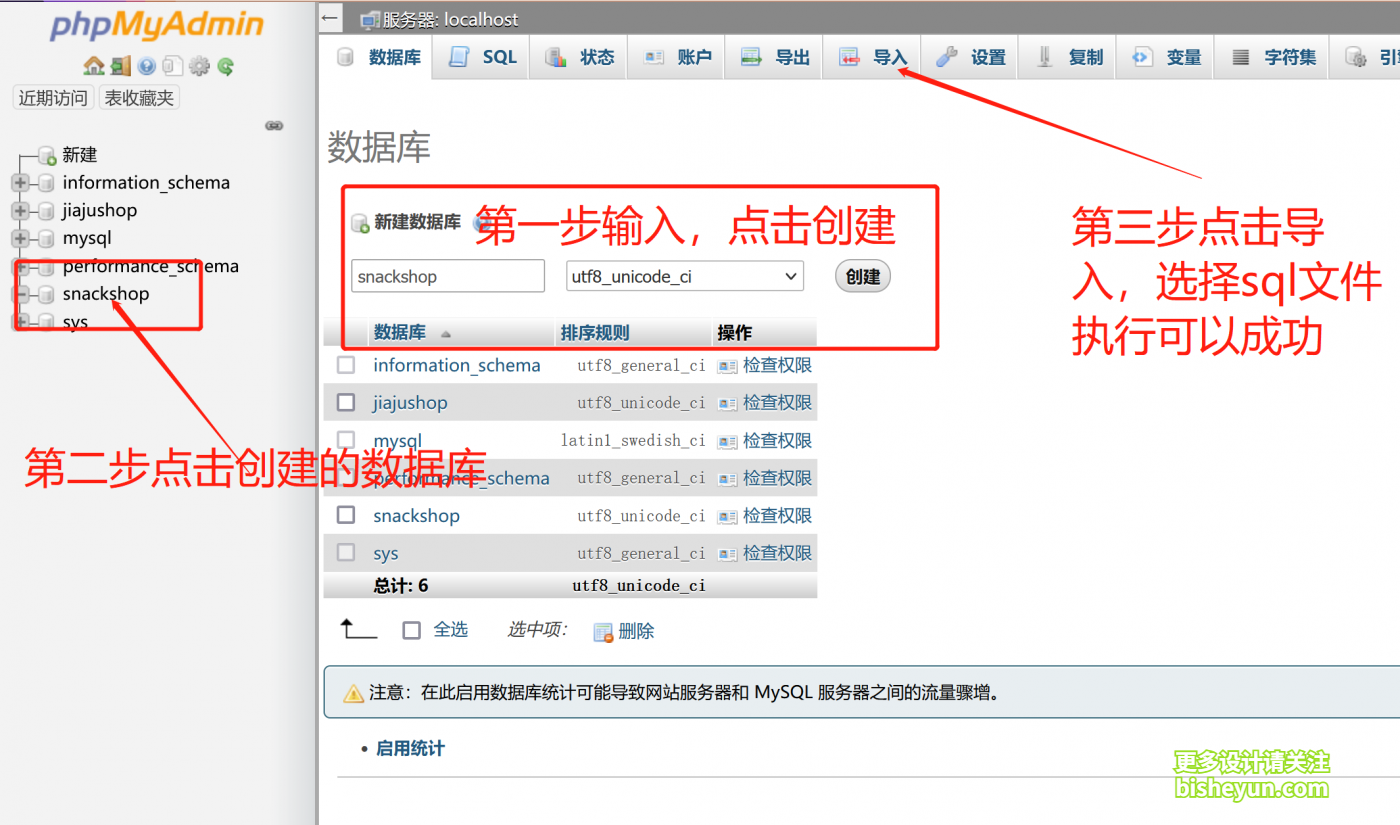Open the phpMyAdmin documentation help icon
This screenshot has height=825, width=1400.
[147, 66]
